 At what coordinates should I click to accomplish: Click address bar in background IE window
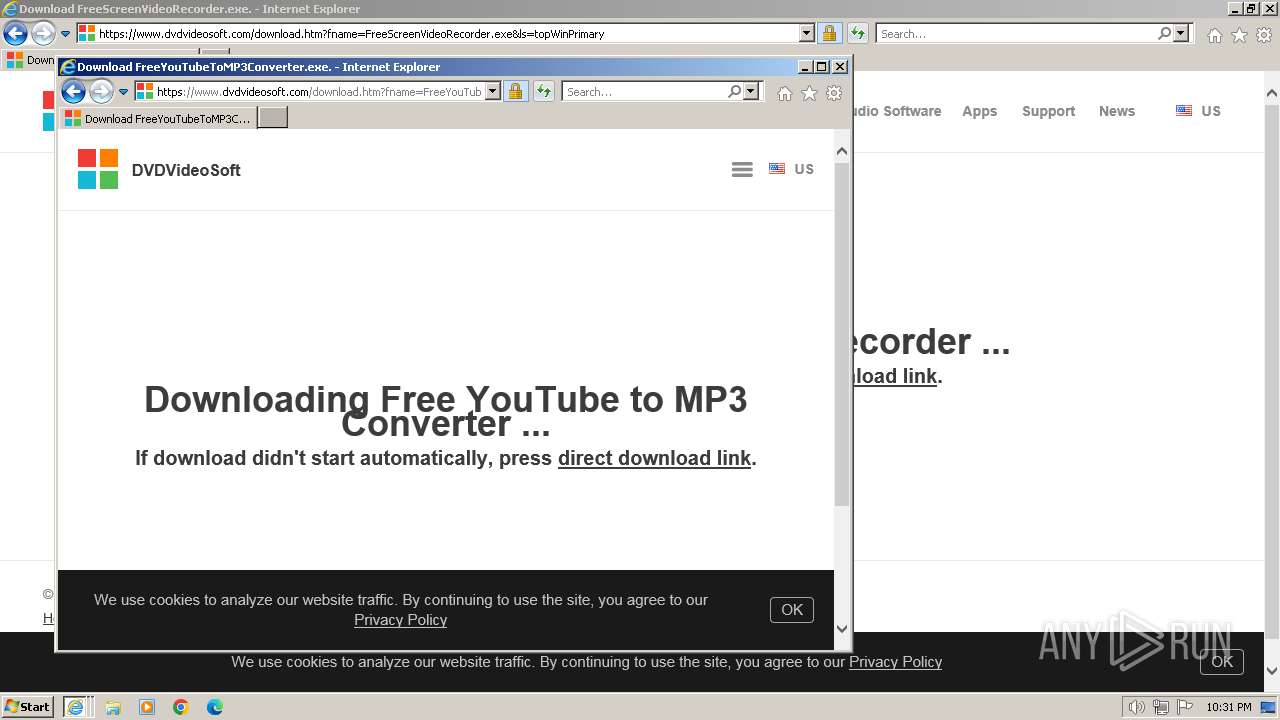click(446, 34)
